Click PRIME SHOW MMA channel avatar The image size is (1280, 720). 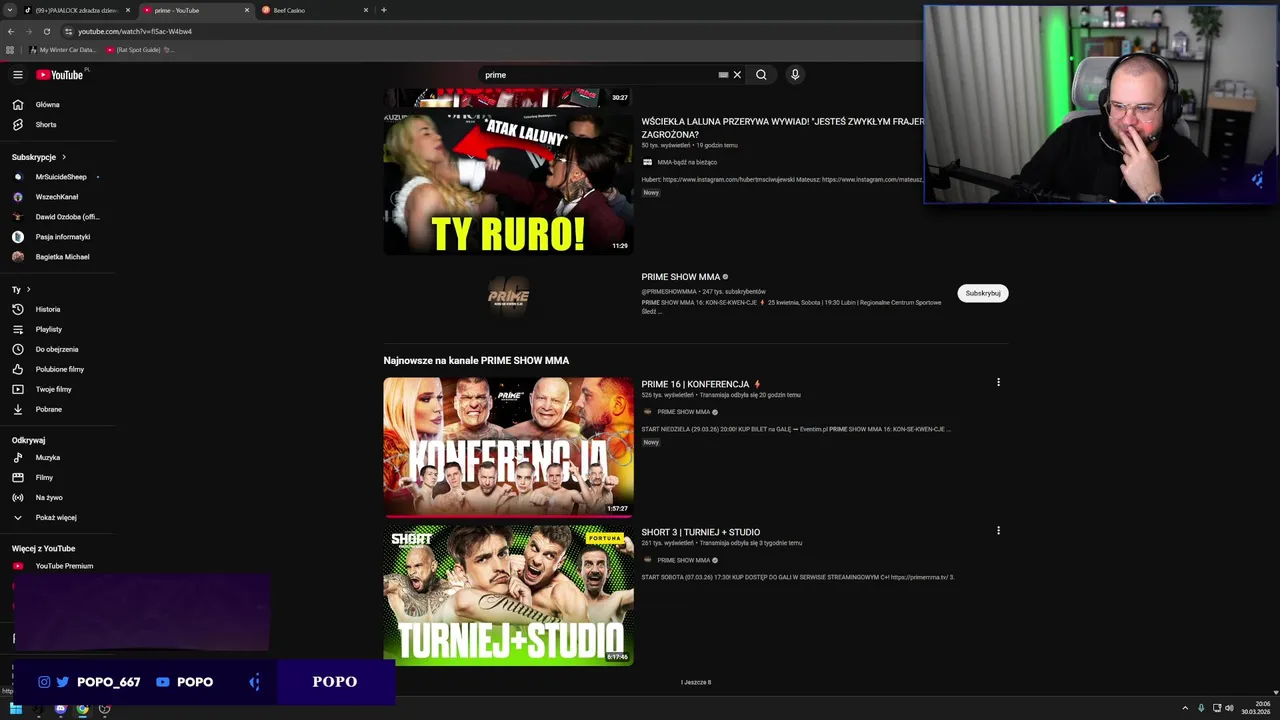[x=508, y=296]
